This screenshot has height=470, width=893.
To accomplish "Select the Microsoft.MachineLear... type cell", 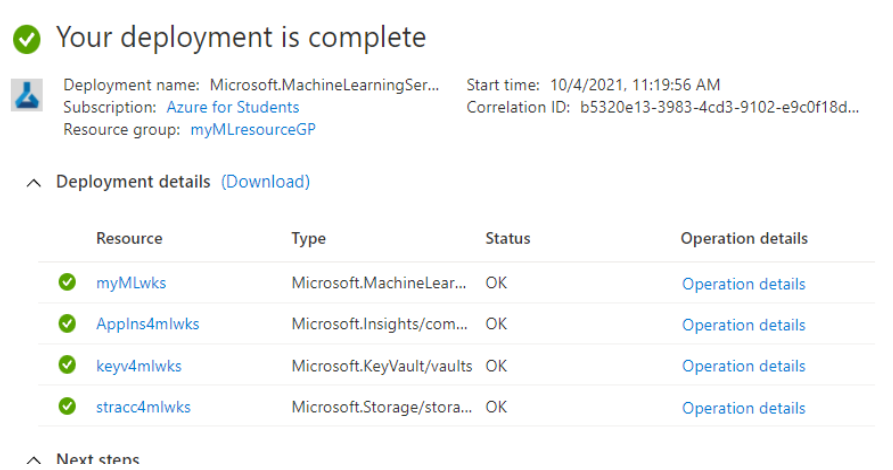I will coord(379,283).
